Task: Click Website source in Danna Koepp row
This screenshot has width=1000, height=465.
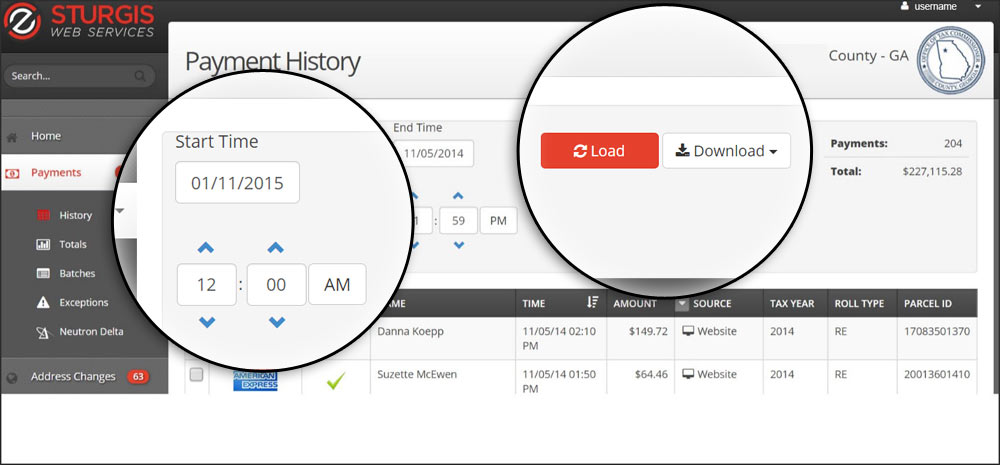Action: point(709,332)
